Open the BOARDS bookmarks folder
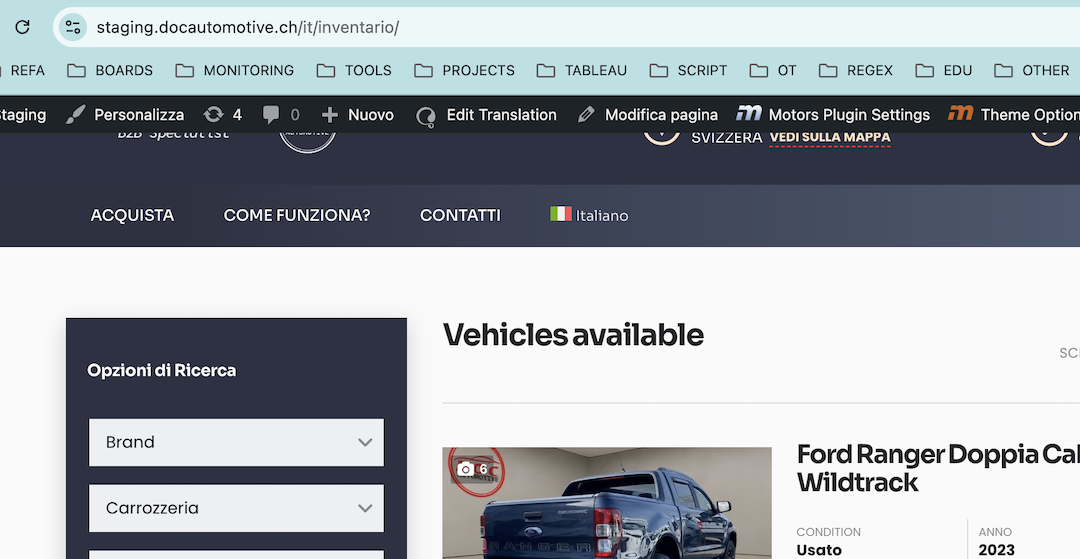The width and height of the screenshot is (1080, 559). [110, 70]
